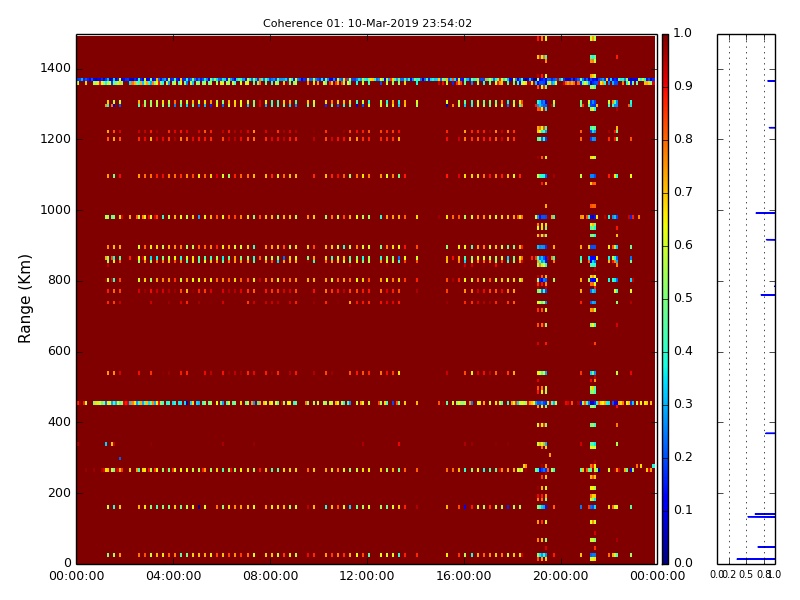
Task: Click the 1200 range tick label
Action: (x=56, y=139)
